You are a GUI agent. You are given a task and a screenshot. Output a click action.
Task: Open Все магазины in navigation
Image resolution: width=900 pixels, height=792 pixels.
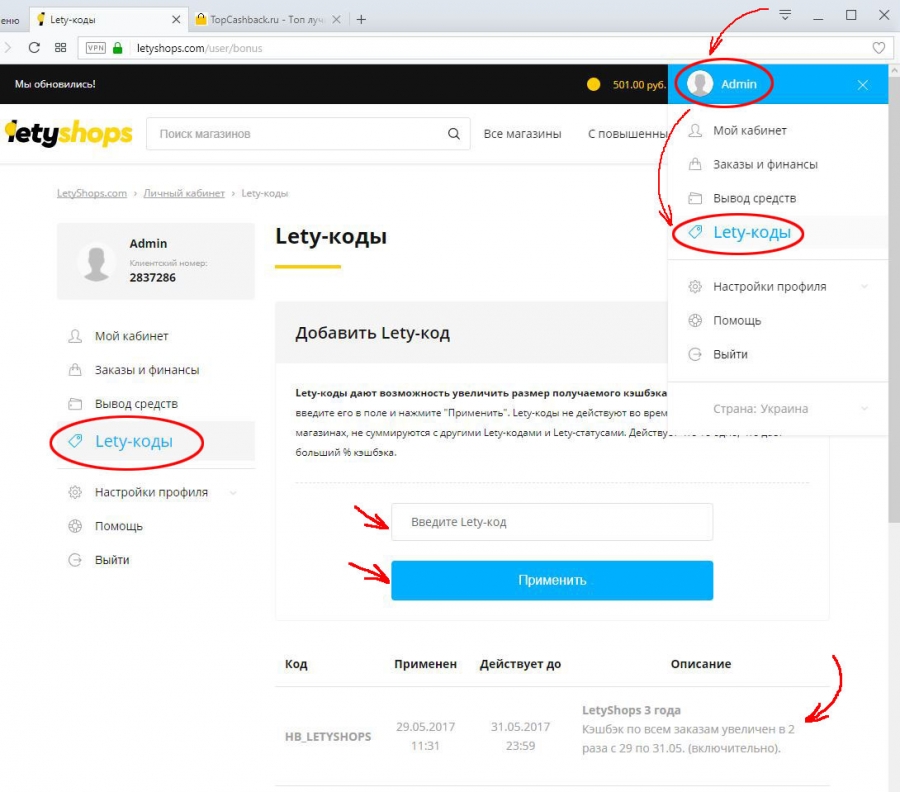pos(522,134)
